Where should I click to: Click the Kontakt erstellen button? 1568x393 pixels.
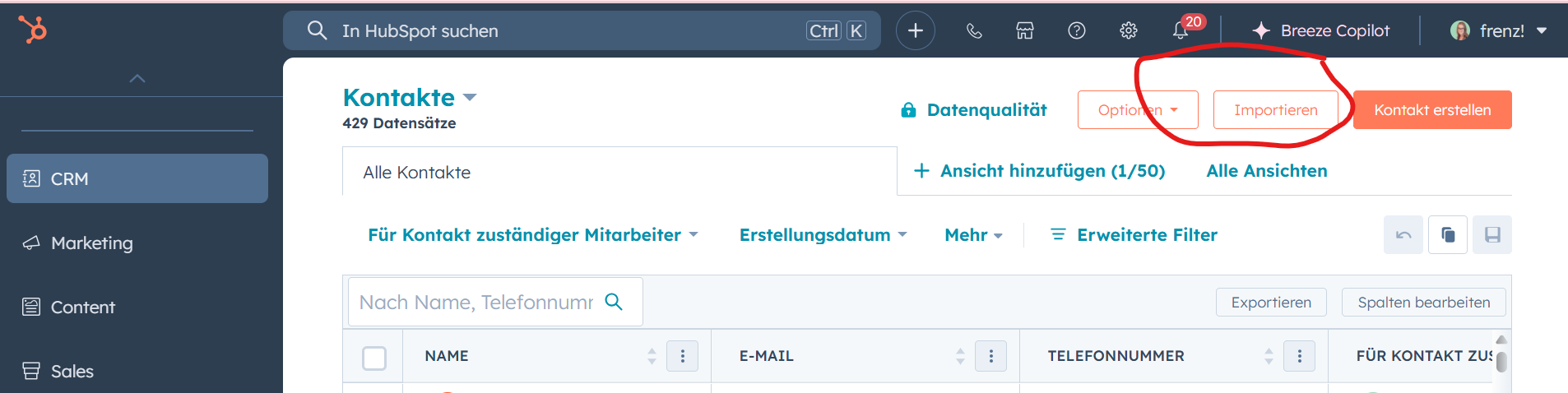click(1432, 109)
